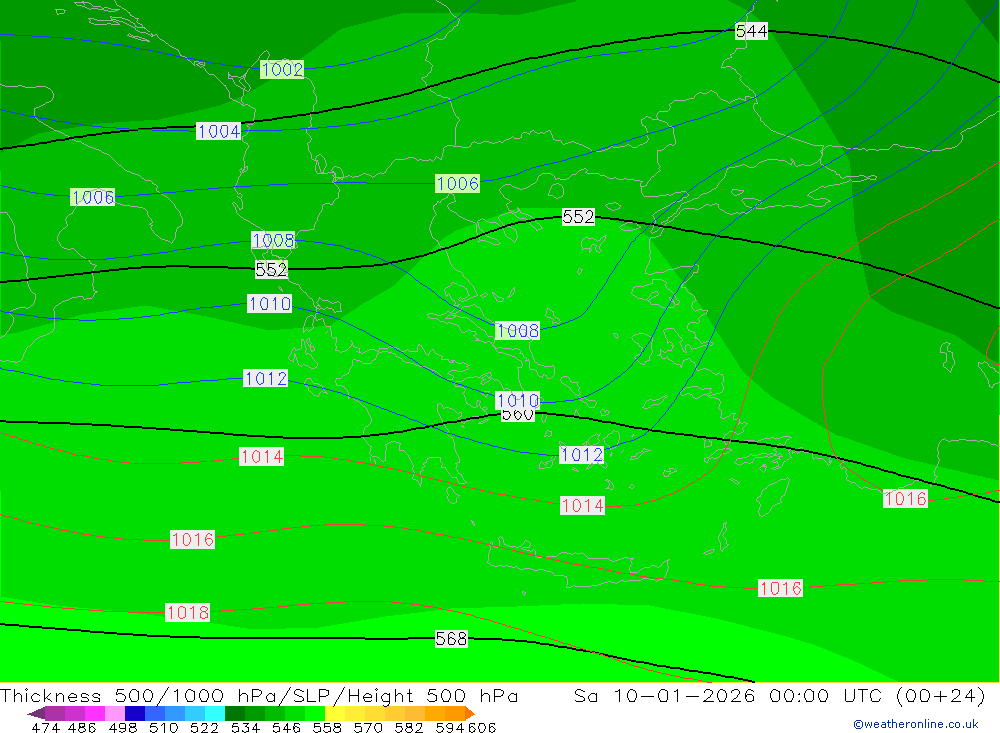Click the map title 'Thickness 500/1000 hPa/SLP/Height 500 hPa'

coord(259,695)
